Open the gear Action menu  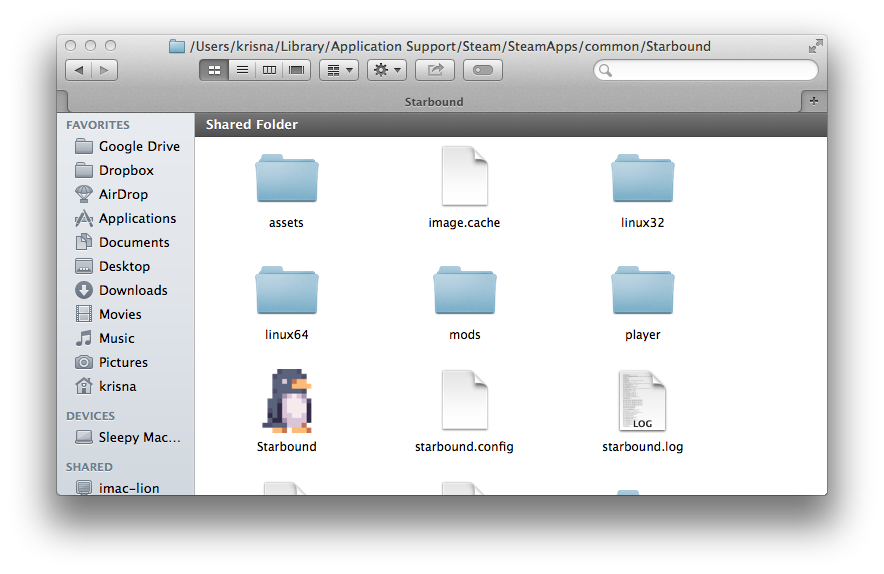[x=387, y=70]
